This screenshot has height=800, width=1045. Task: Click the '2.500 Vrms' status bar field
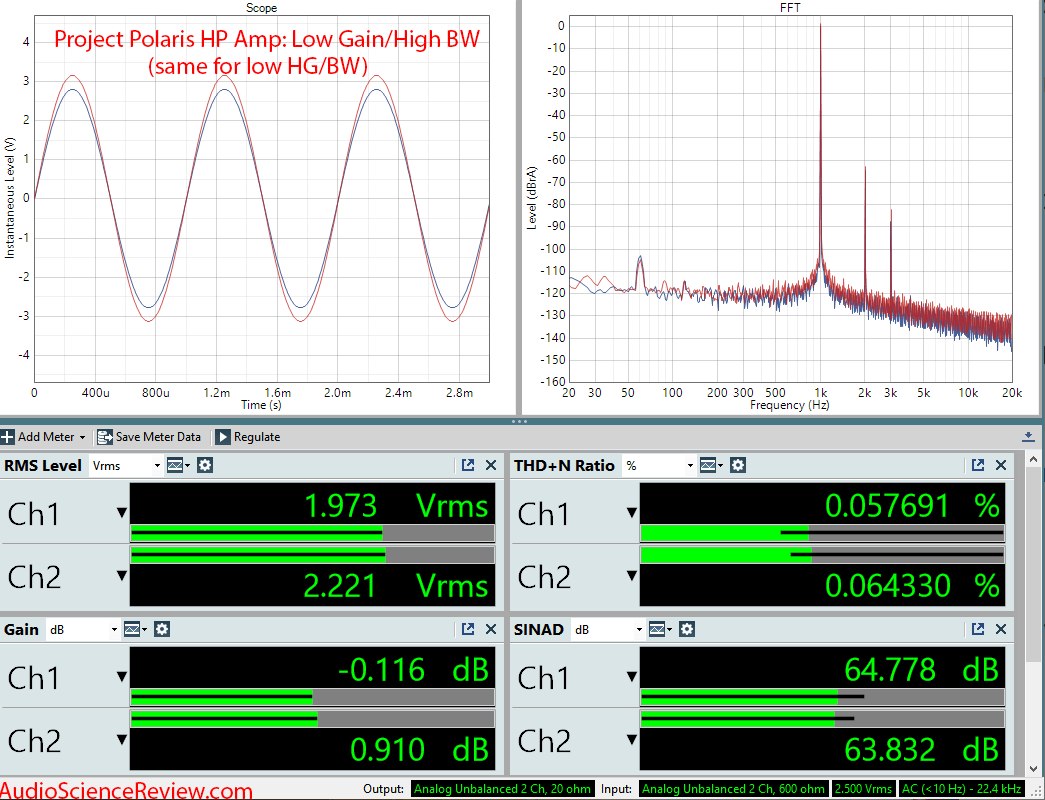point(863,789)
